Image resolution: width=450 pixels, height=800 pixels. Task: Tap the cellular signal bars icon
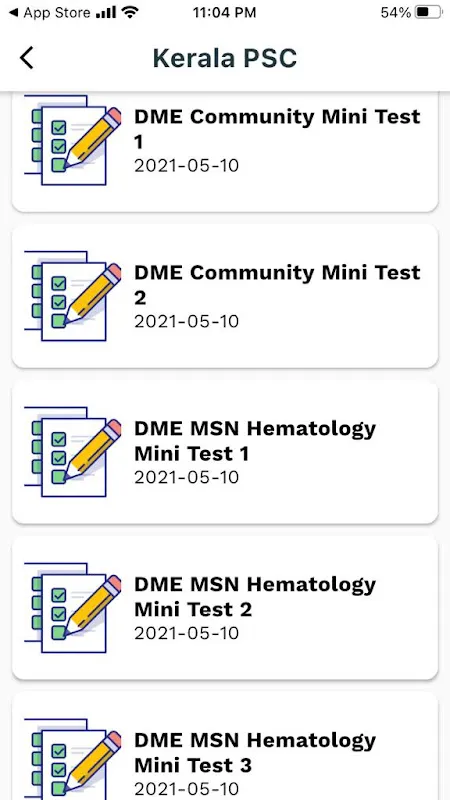[106, 13]
